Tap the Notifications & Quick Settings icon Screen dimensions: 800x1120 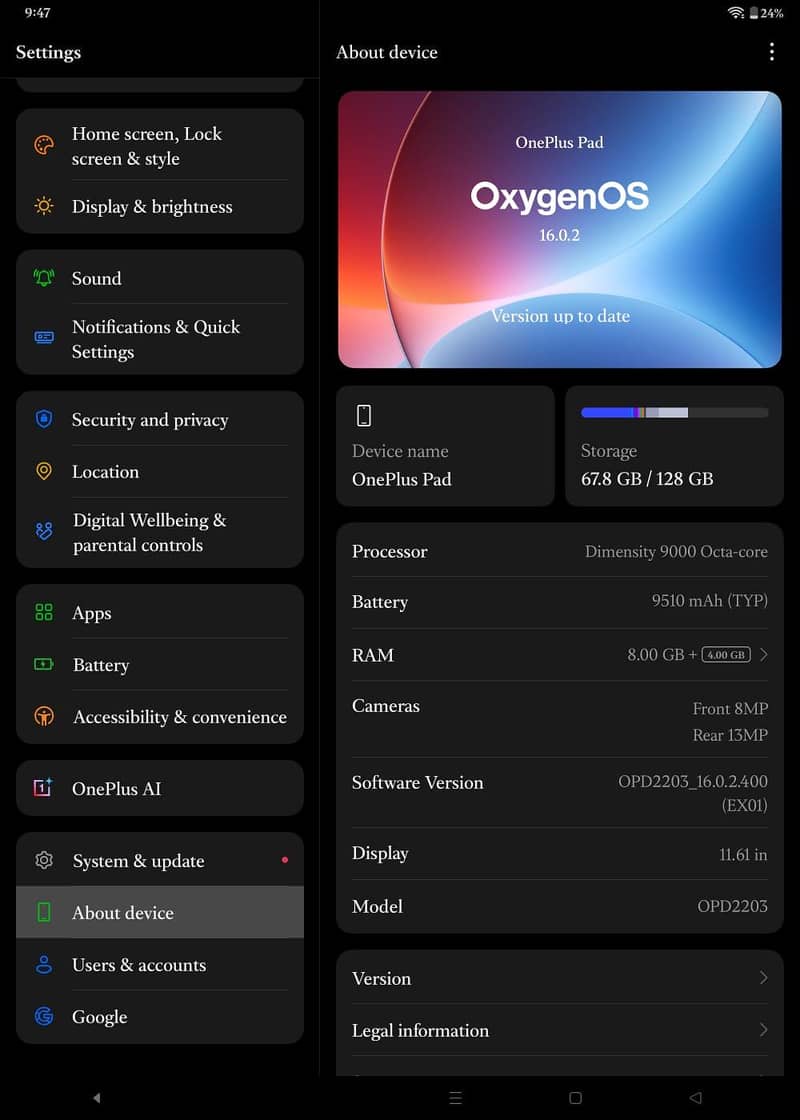(44, 337)
